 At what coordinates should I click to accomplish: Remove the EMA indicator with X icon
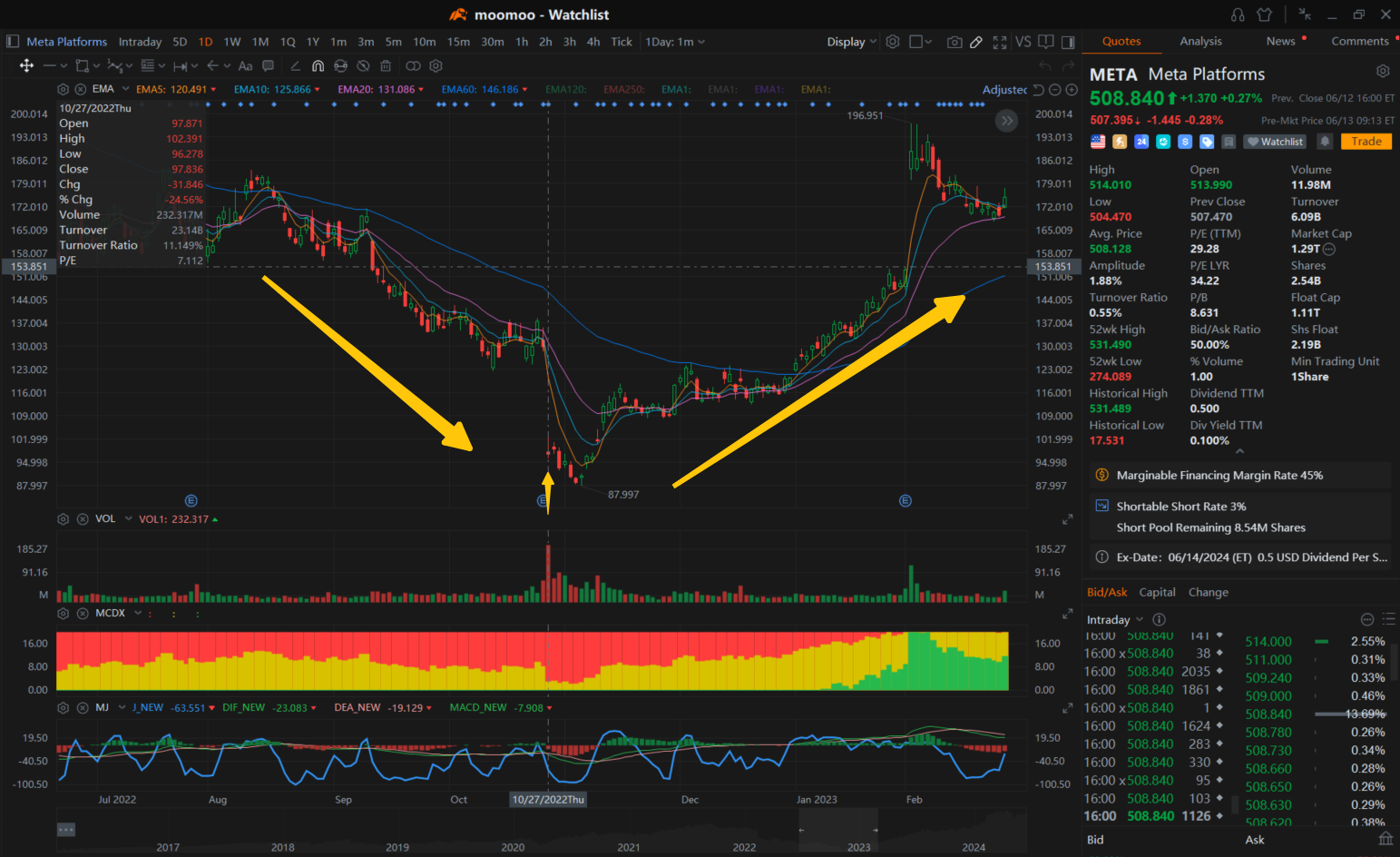tap(80, 89)
